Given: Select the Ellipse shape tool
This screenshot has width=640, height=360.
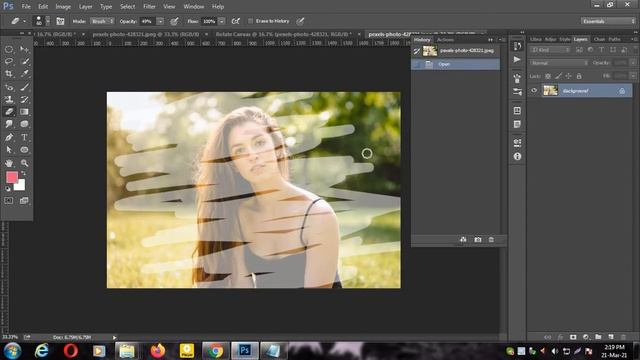Looking at the screenshot, I should pyautogui.click(x=24, y=150).
